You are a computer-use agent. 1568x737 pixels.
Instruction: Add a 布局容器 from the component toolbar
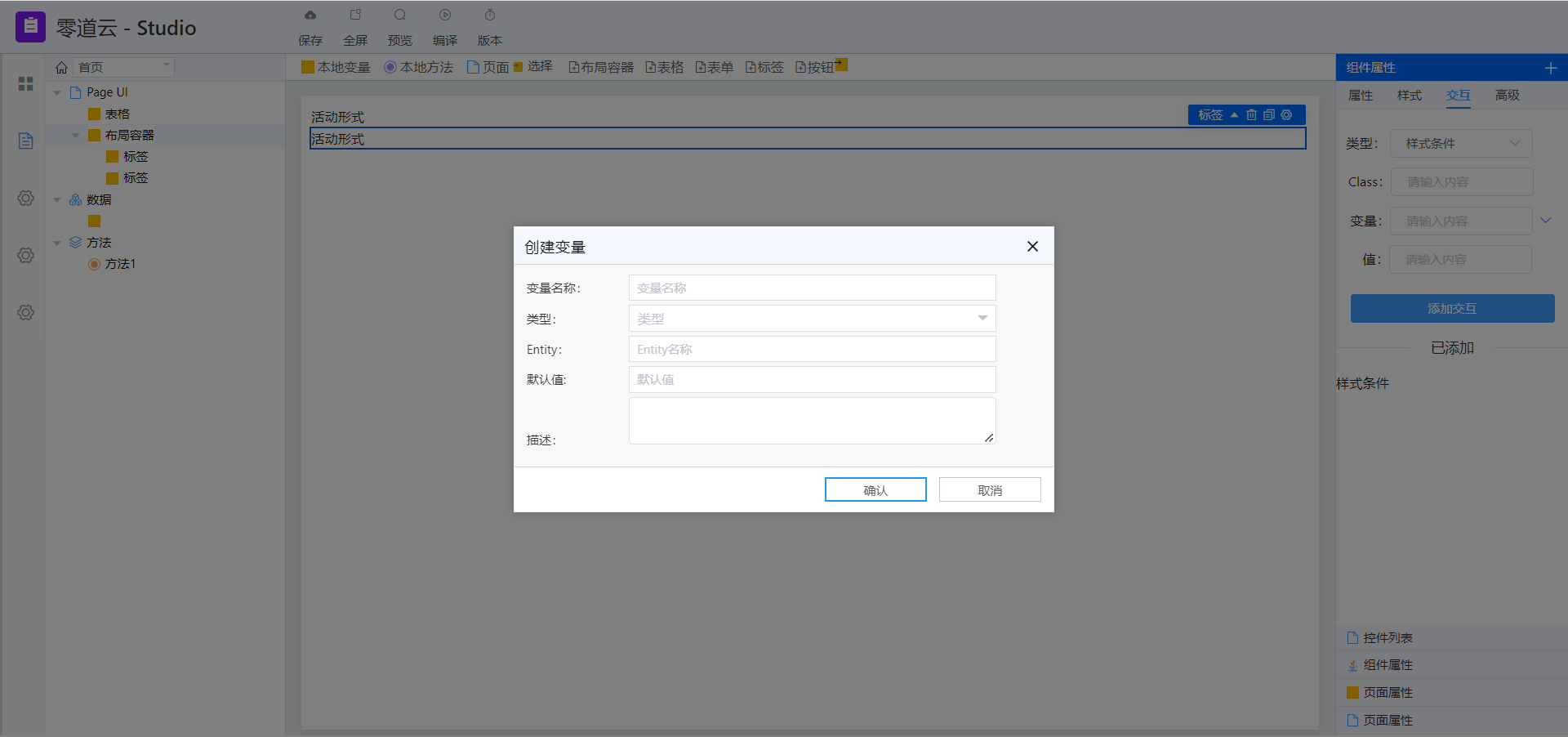point(601,67)
